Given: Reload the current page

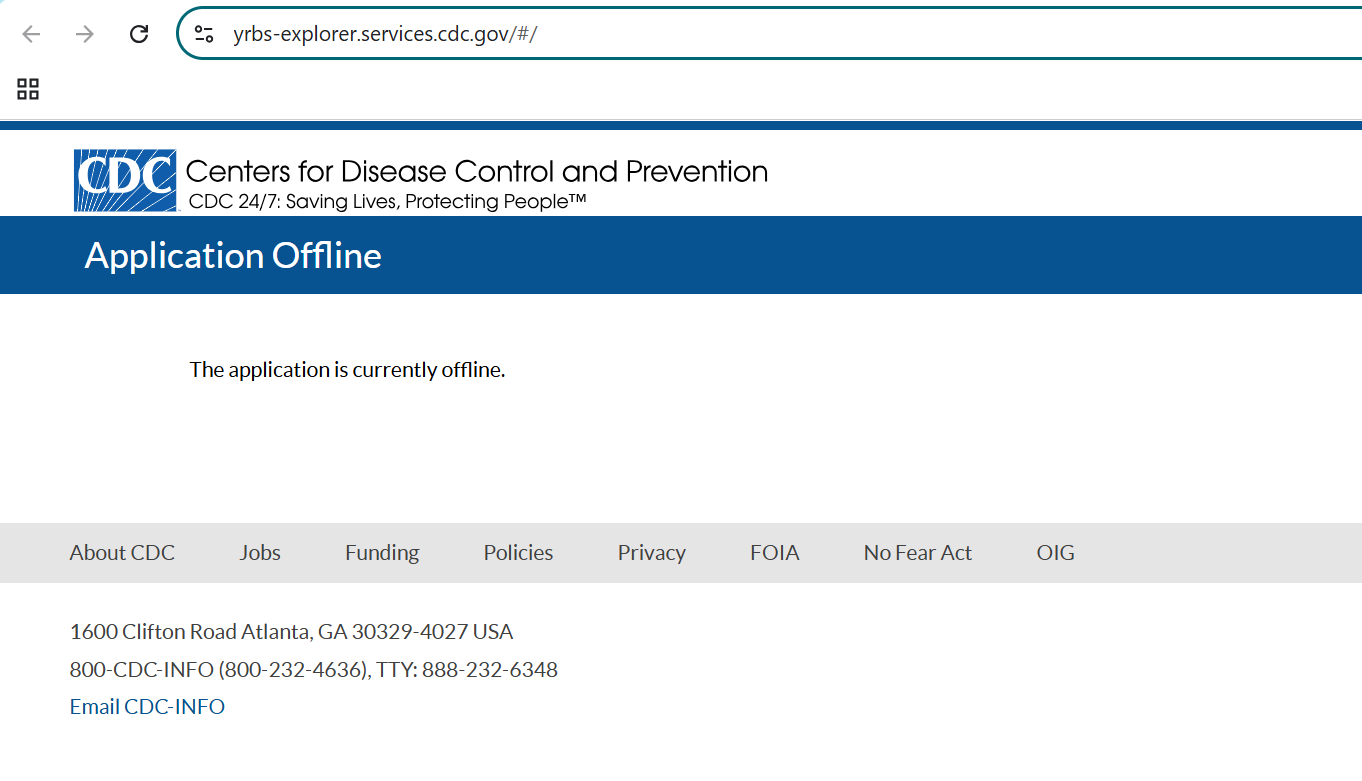Looking at the screenshot, I should [x=139, y=34].
